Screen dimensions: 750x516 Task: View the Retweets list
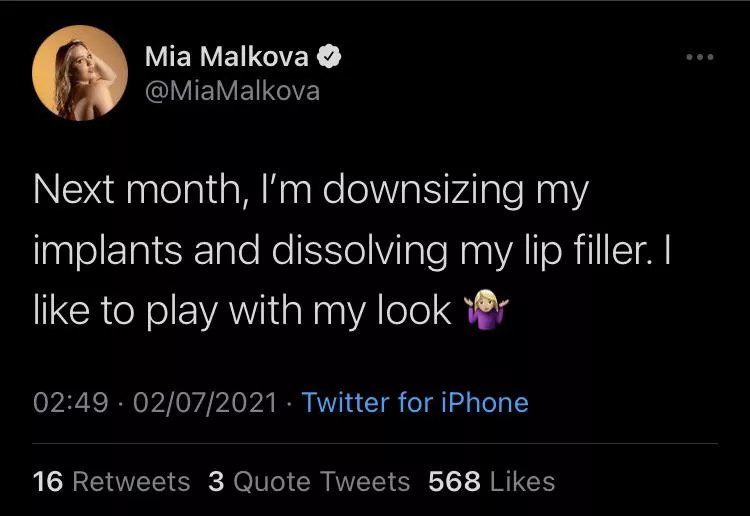click(x=130, y=481)
